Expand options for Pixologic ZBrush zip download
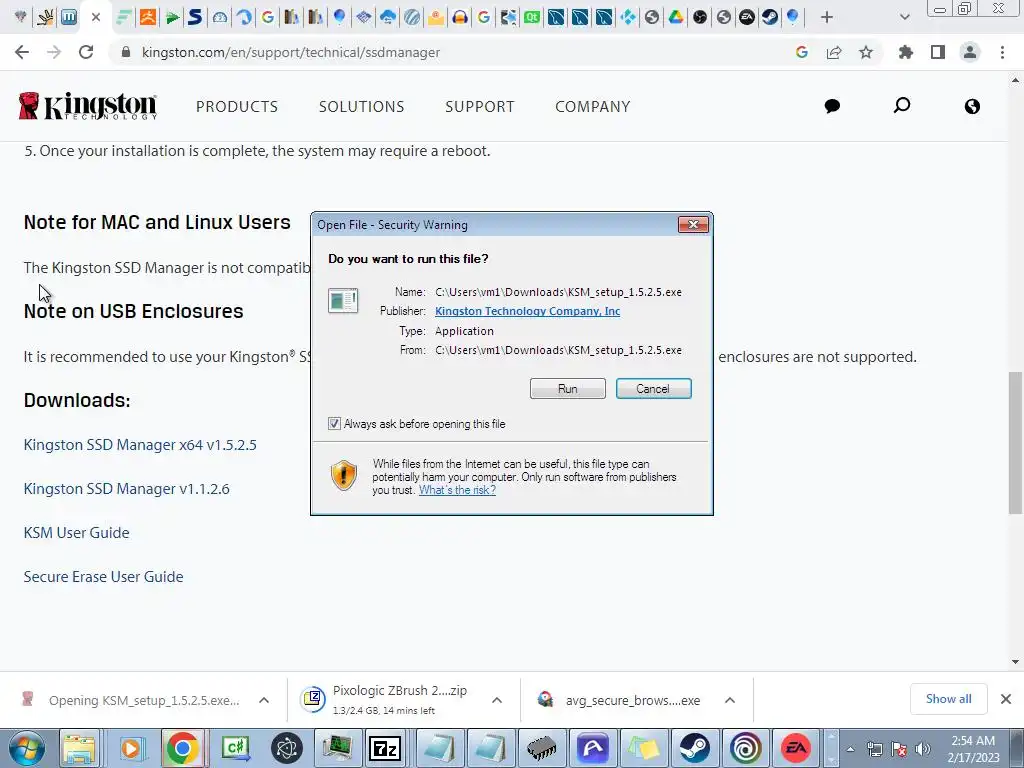This screenshot has height=768, width=1024. (497, 700)
